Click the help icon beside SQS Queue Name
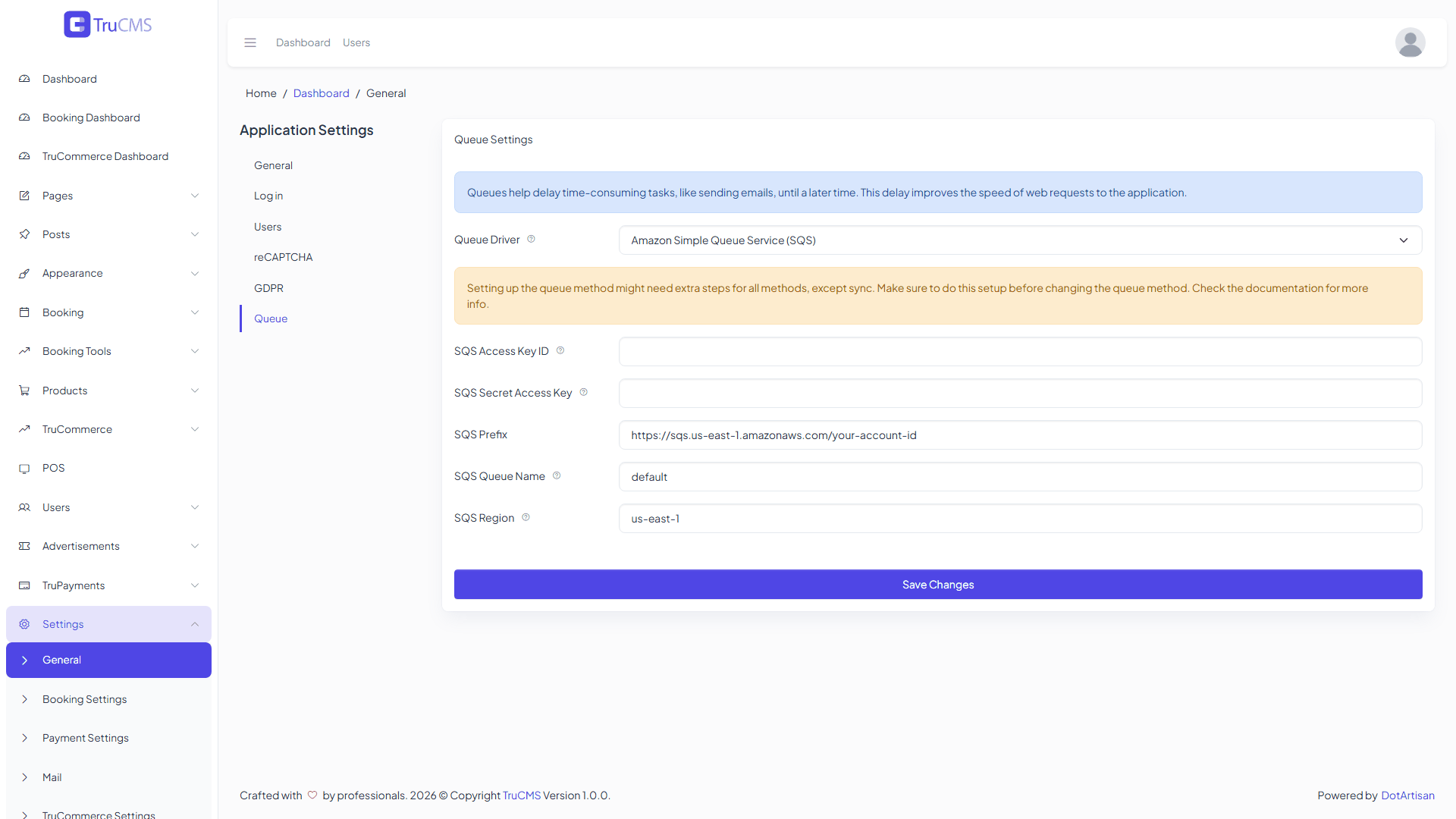The width and height of the screenshot is (1456, 819). click(557, 475)
